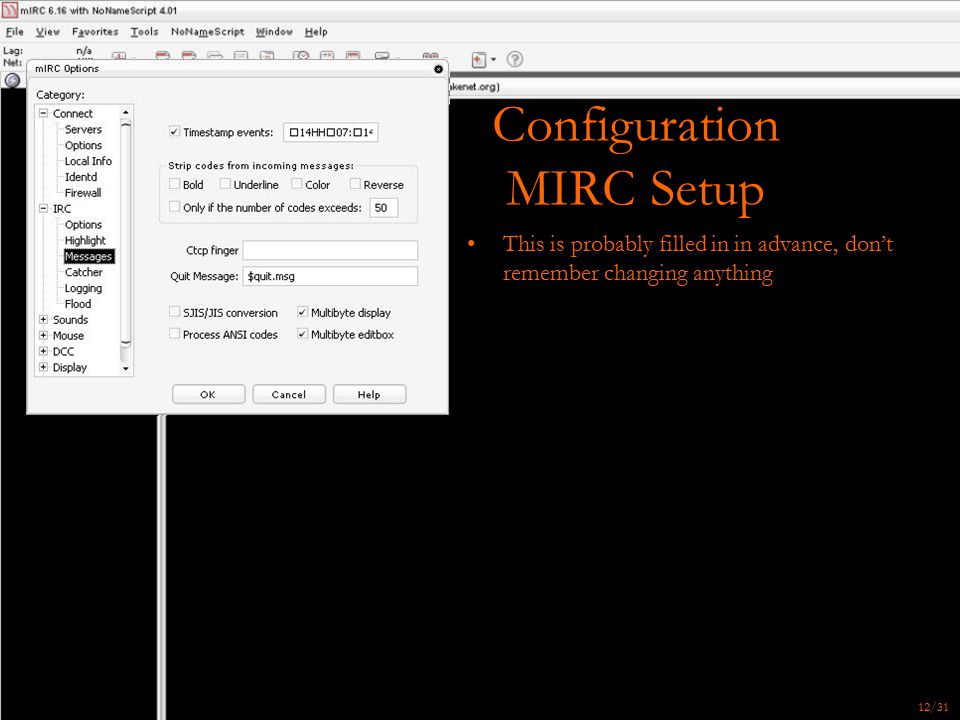Open the Favorites menu

coord(95,32)
